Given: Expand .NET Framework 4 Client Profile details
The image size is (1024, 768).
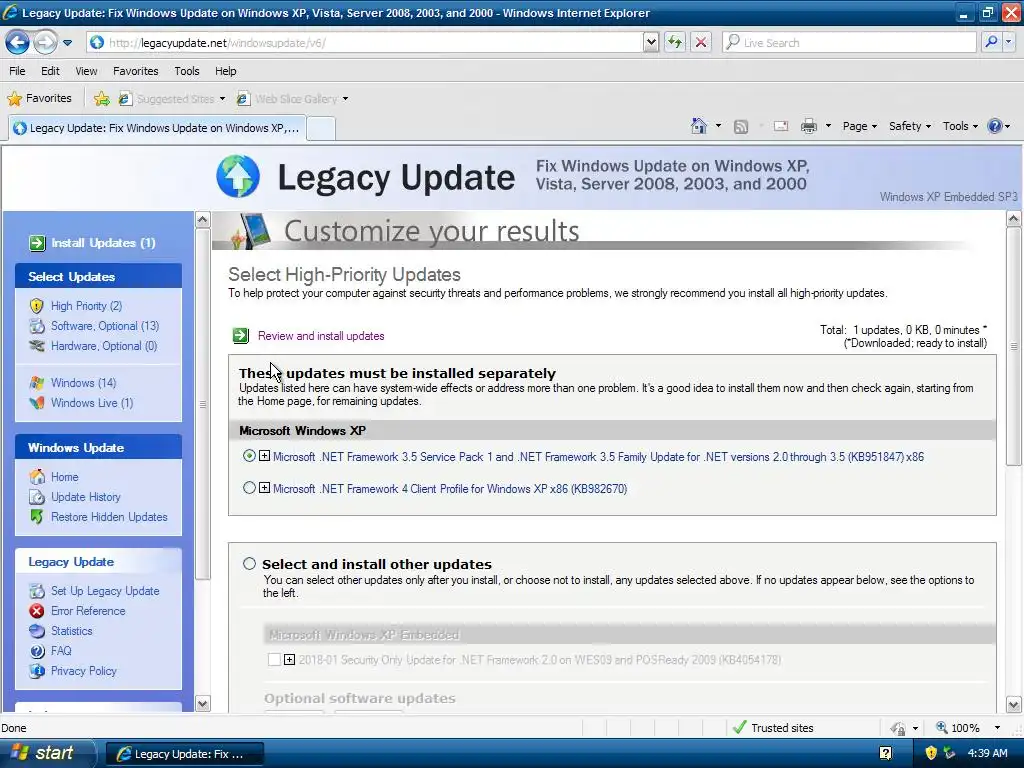Looking at the screenshot, I should pyautogui.click(x=264, y=487).
